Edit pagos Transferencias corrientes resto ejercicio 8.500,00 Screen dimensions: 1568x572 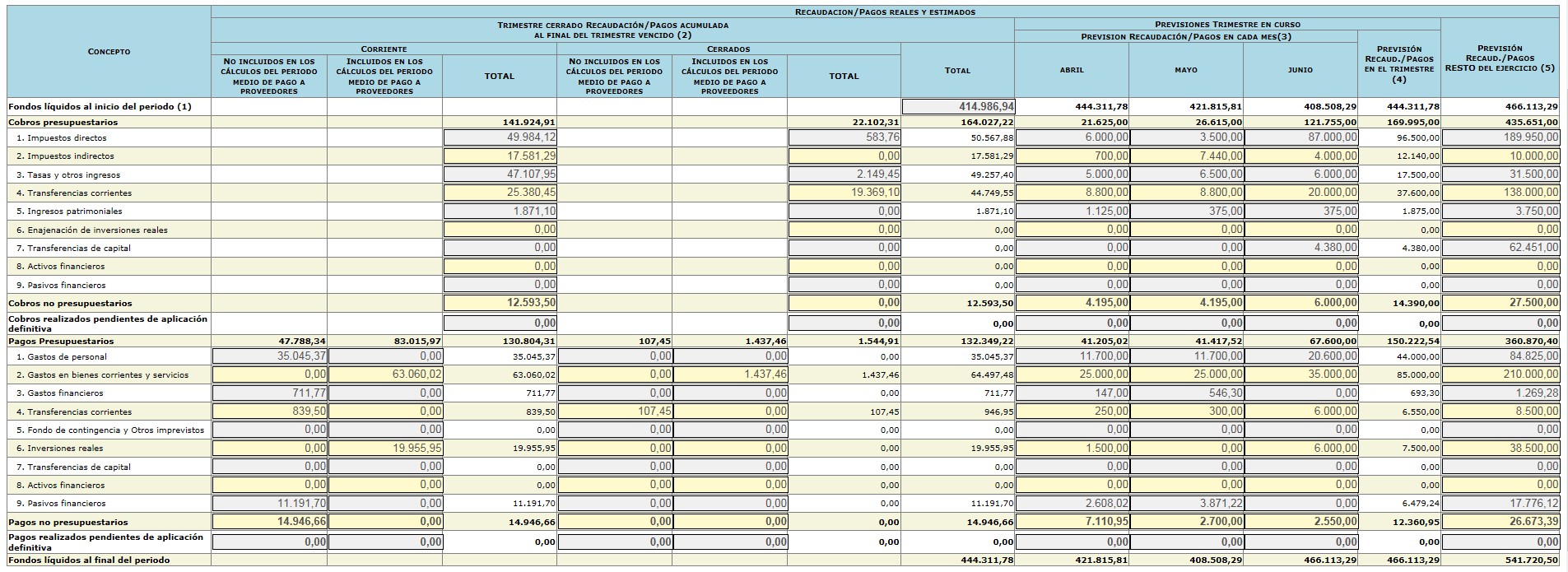pyautogui.click(x=1501, y=412)
